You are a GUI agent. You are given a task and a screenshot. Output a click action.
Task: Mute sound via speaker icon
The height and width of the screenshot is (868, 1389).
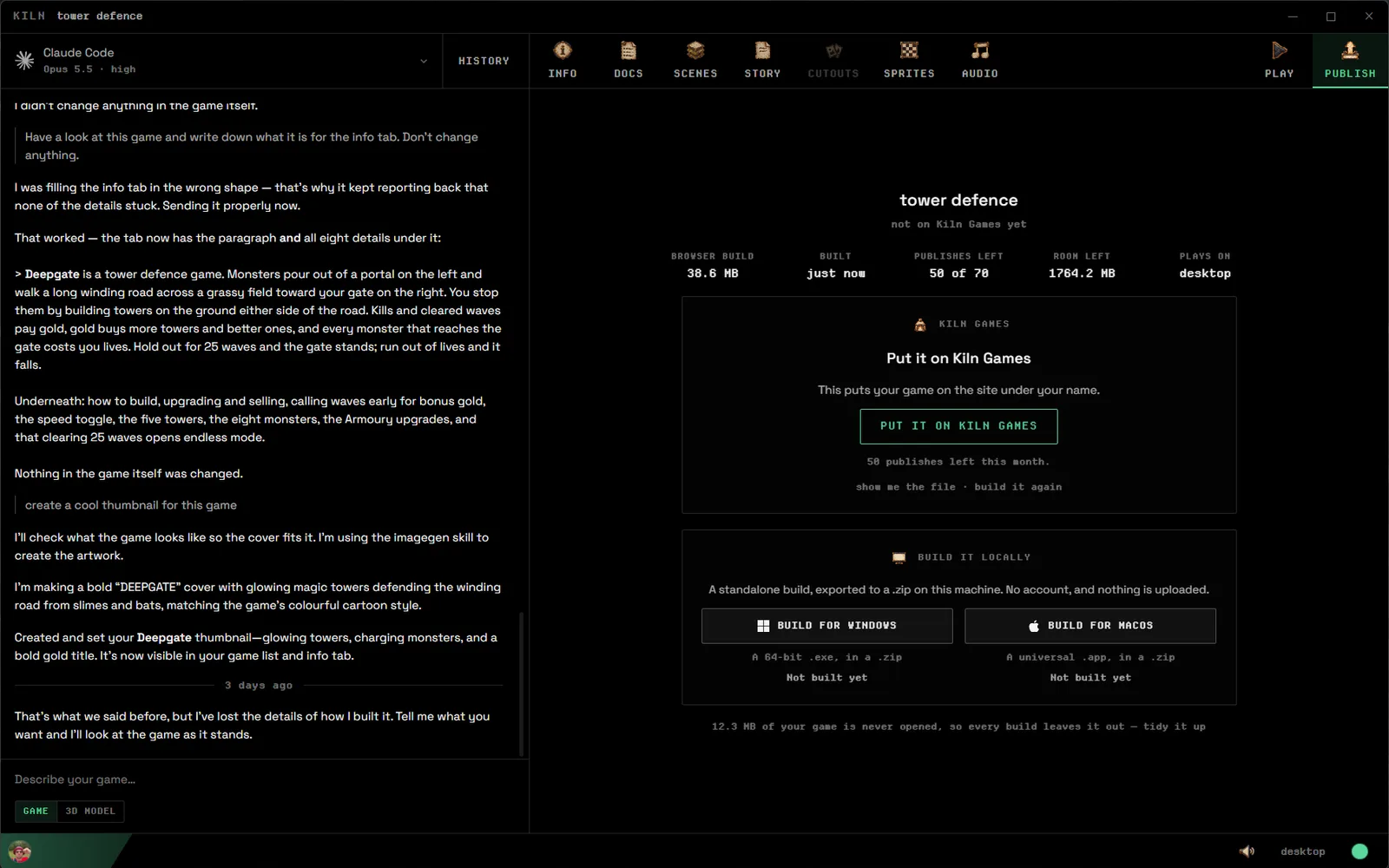(x=1247, y=851)
